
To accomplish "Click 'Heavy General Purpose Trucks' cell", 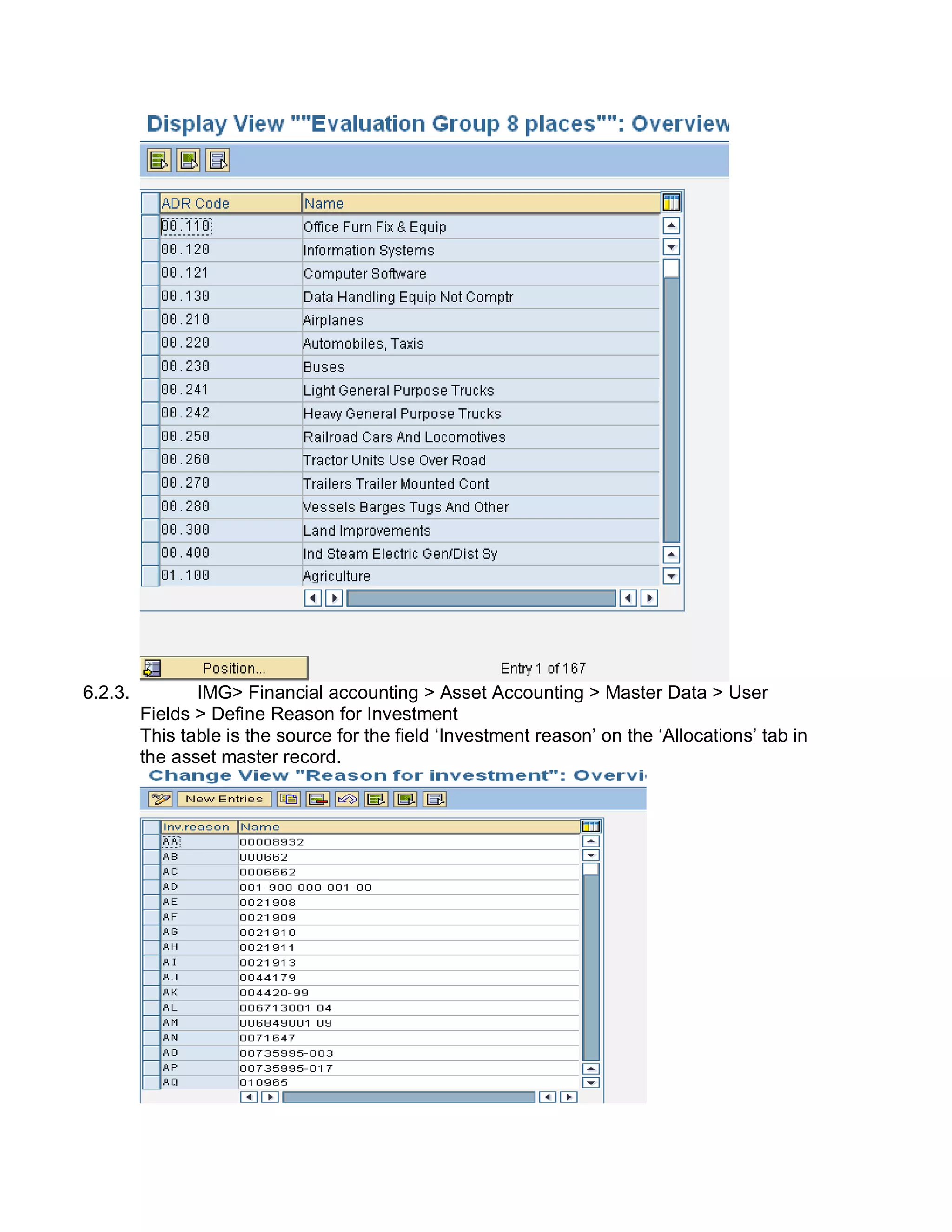I will pyautogui.click(x=481, y=413).
